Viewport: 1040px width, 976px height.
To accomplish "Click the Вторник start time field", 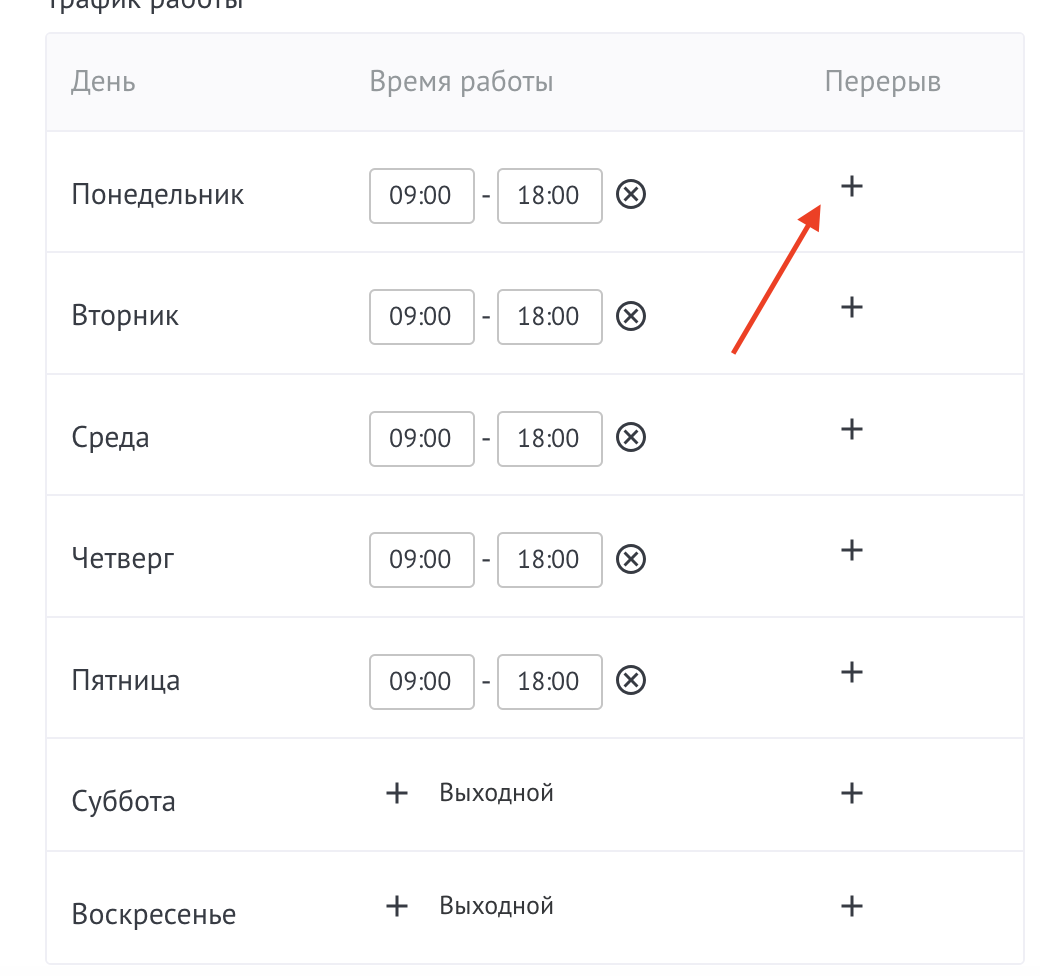I will click(421, 316).
